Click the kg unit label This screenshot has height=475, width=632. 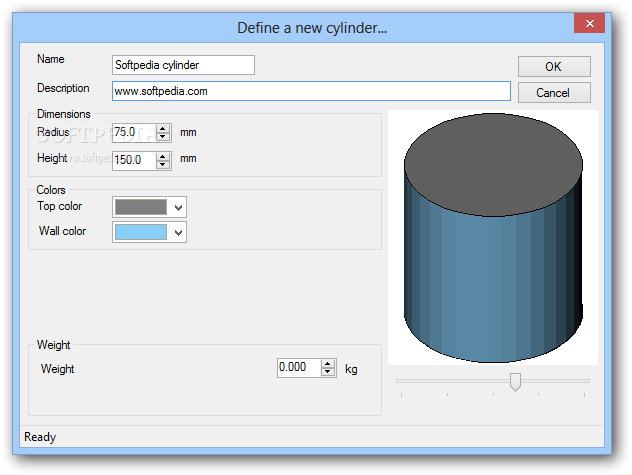[351, 369]
